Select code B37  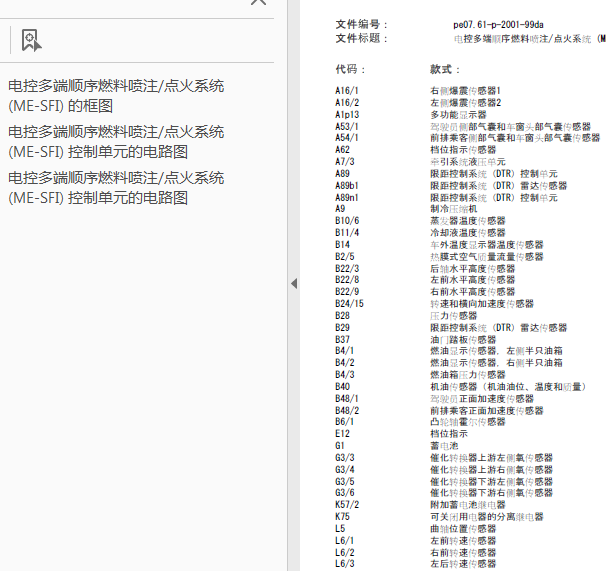tap(342, 339)
